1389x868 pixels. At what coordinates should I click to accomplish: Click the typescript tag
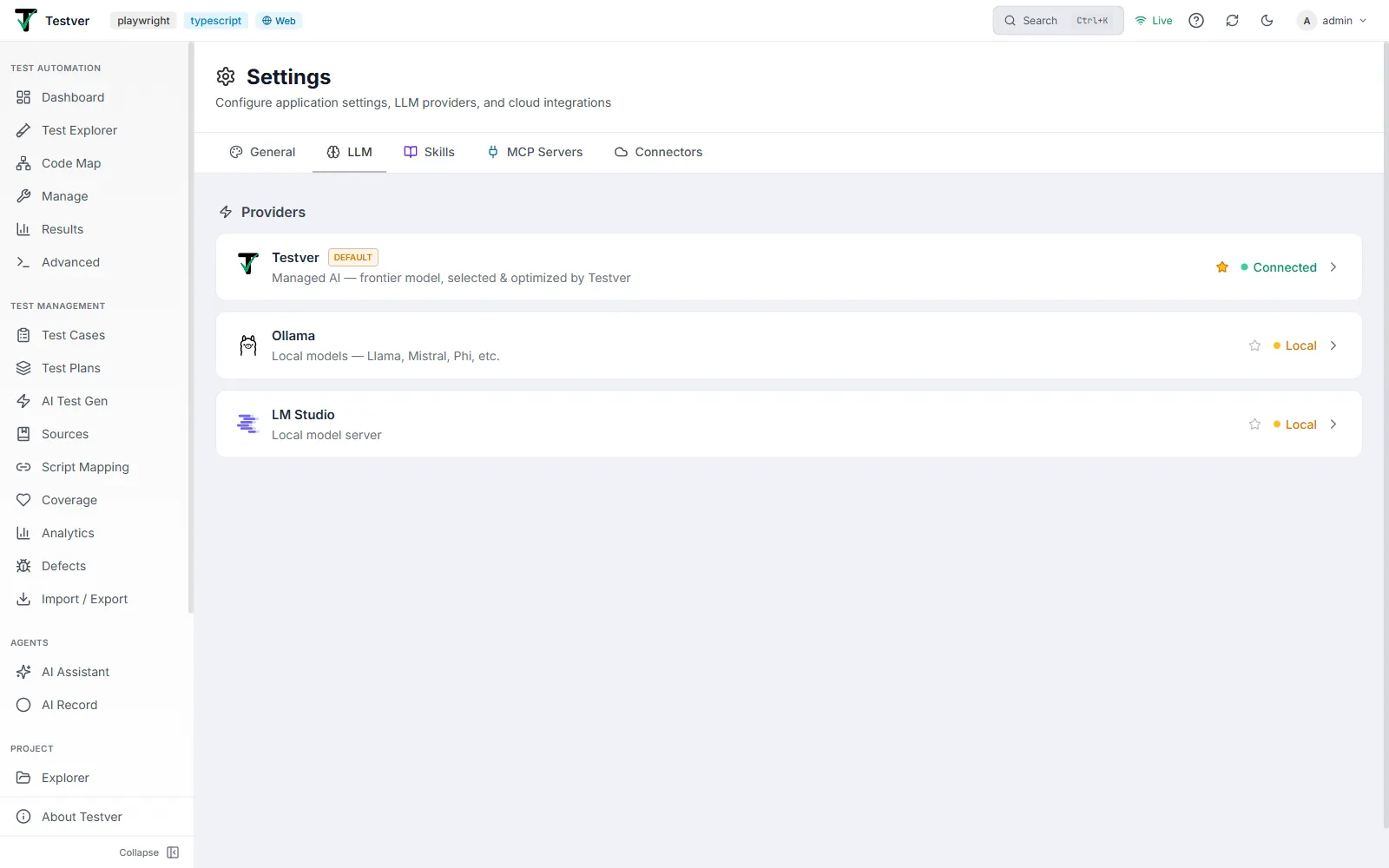(216, 21)
